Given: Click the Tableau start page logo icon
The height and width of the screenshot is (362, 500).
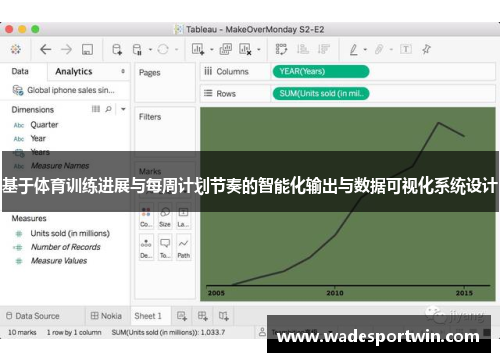Looking at the screenshot, I should tap(16, 49).
